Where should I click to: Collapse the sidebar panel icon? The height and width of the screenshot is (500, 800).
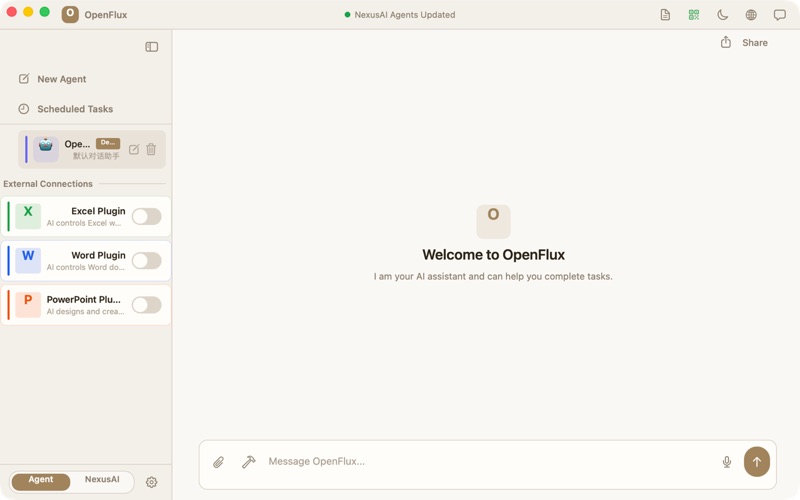point(152,47)
